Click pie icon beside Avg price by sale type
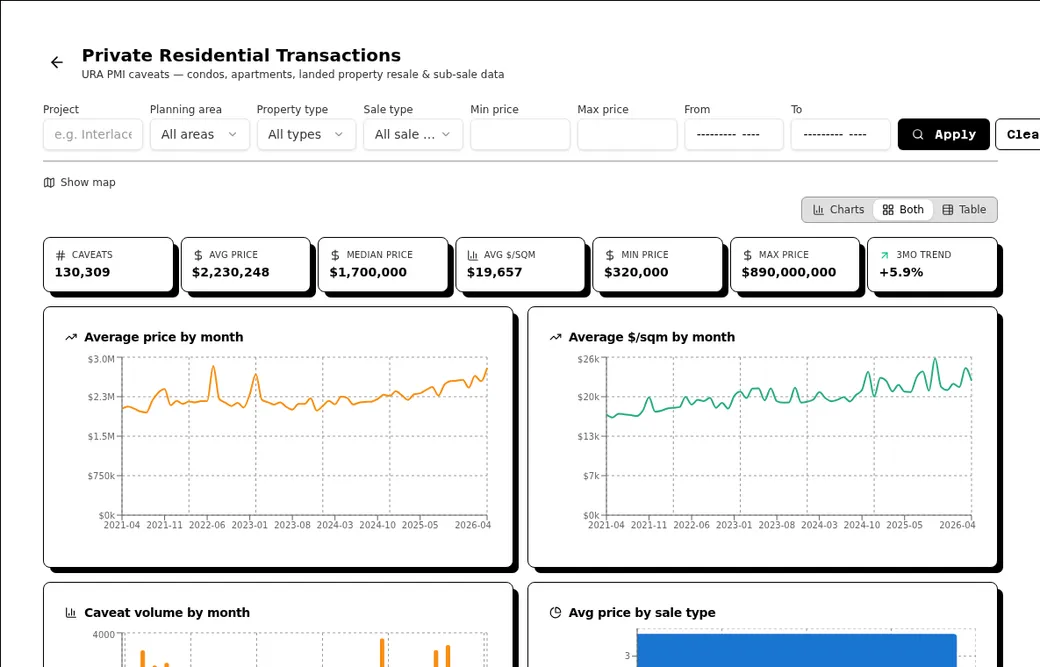 tap(555, 613)
